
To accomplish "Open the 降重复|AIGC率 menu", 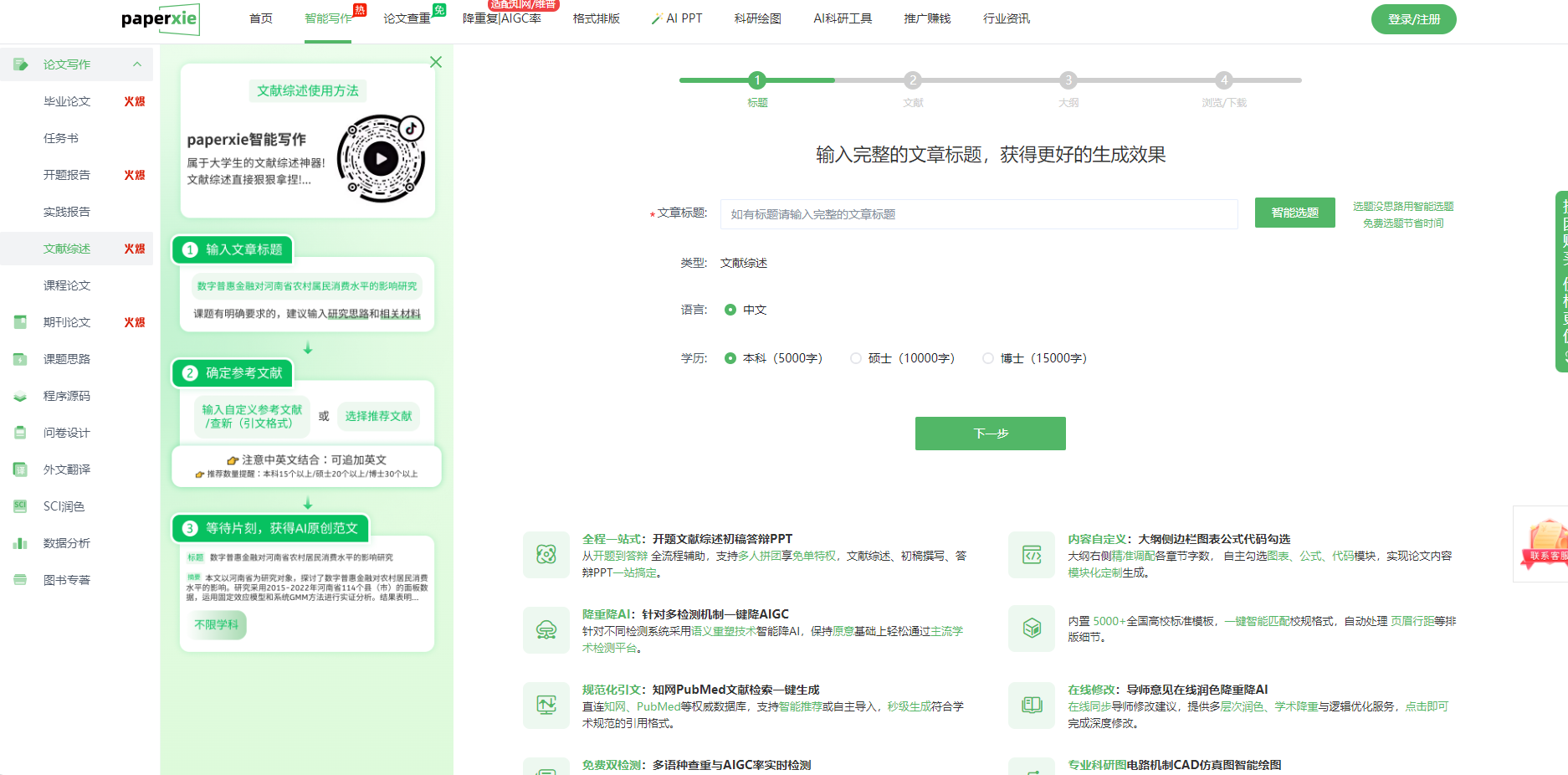I will pyautogui.click(x=501, y=18).
